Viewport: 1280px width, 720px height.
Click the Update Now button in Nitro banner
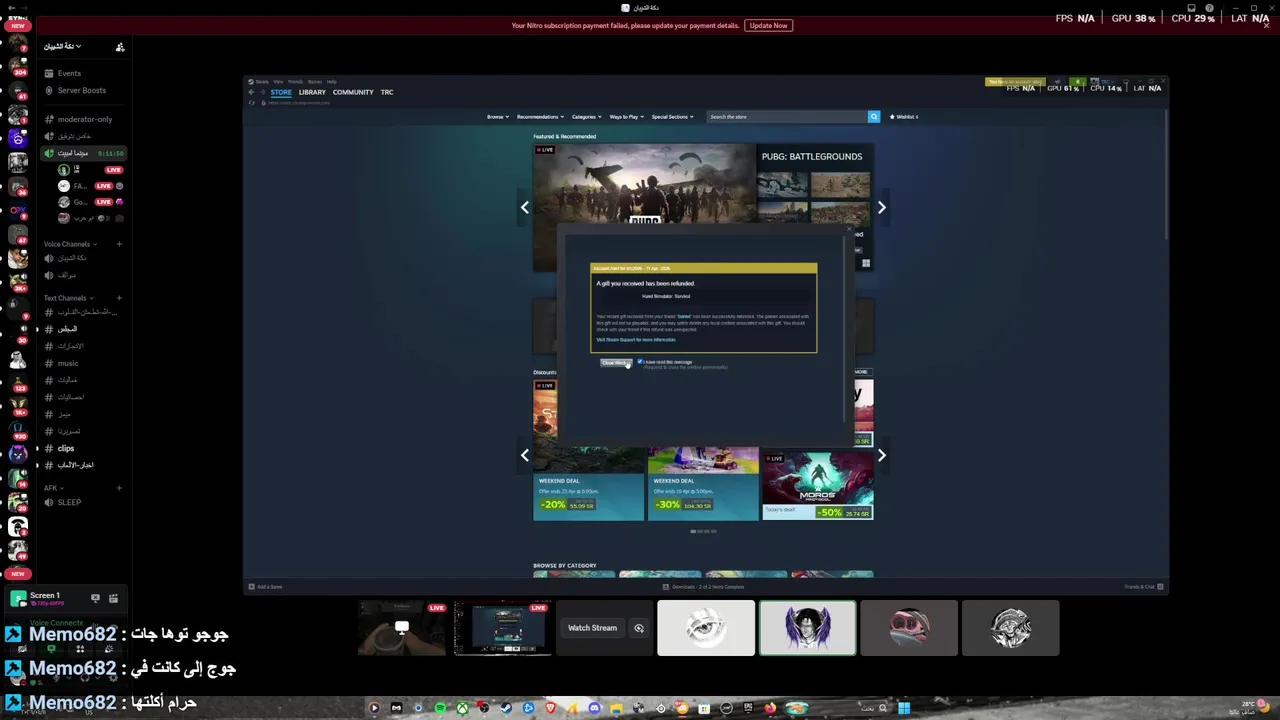click(768, 25)
